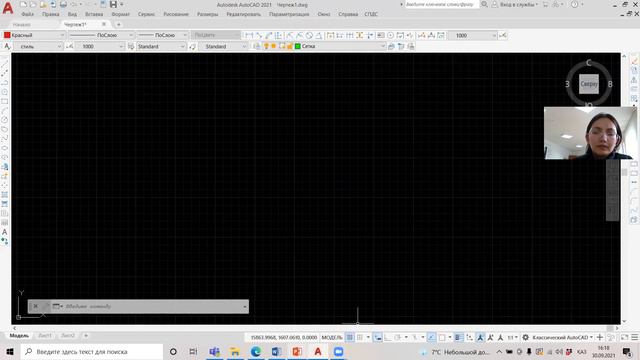This screenshot has height=360, width=640.
Task: Expand the 1000 dimension style dropdown on second row
Action: click(x=121, y=47)
